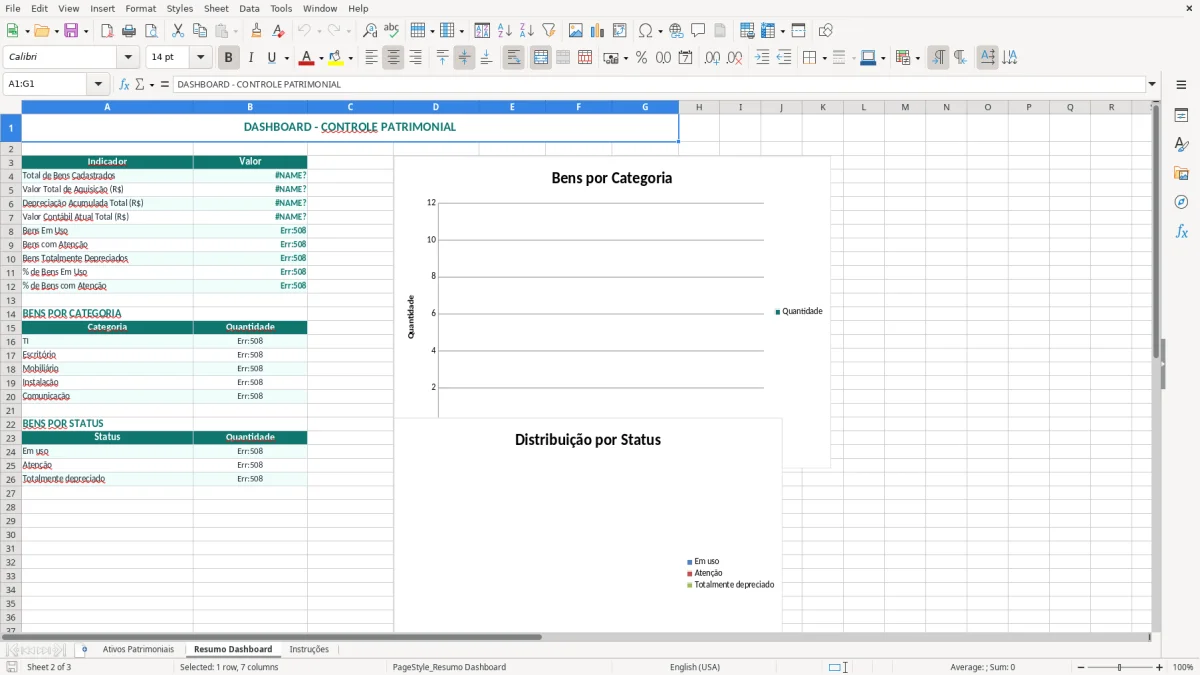Toggle Merge and Center Cells

541,58
